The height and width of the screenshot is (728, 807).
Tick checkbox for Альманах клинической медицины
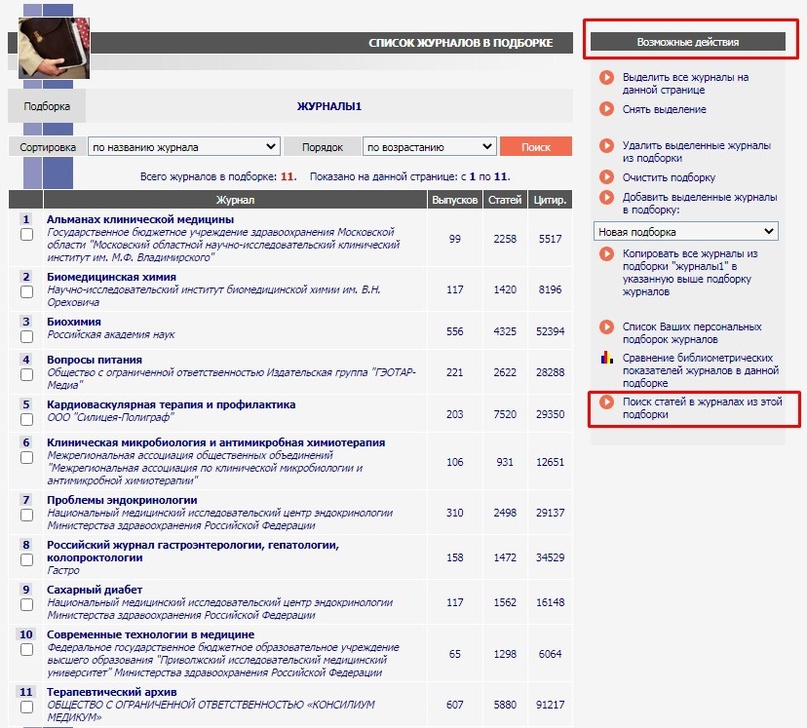coord(27,235)
